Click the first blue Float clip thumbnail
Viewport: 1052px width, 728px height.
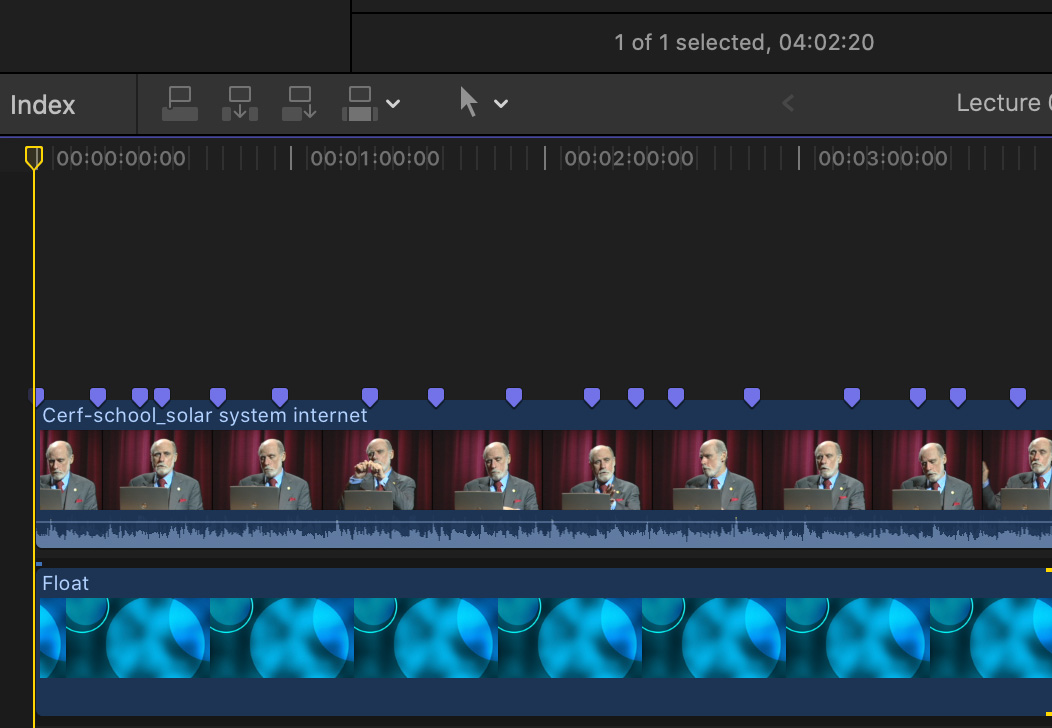tap(52, 639)
